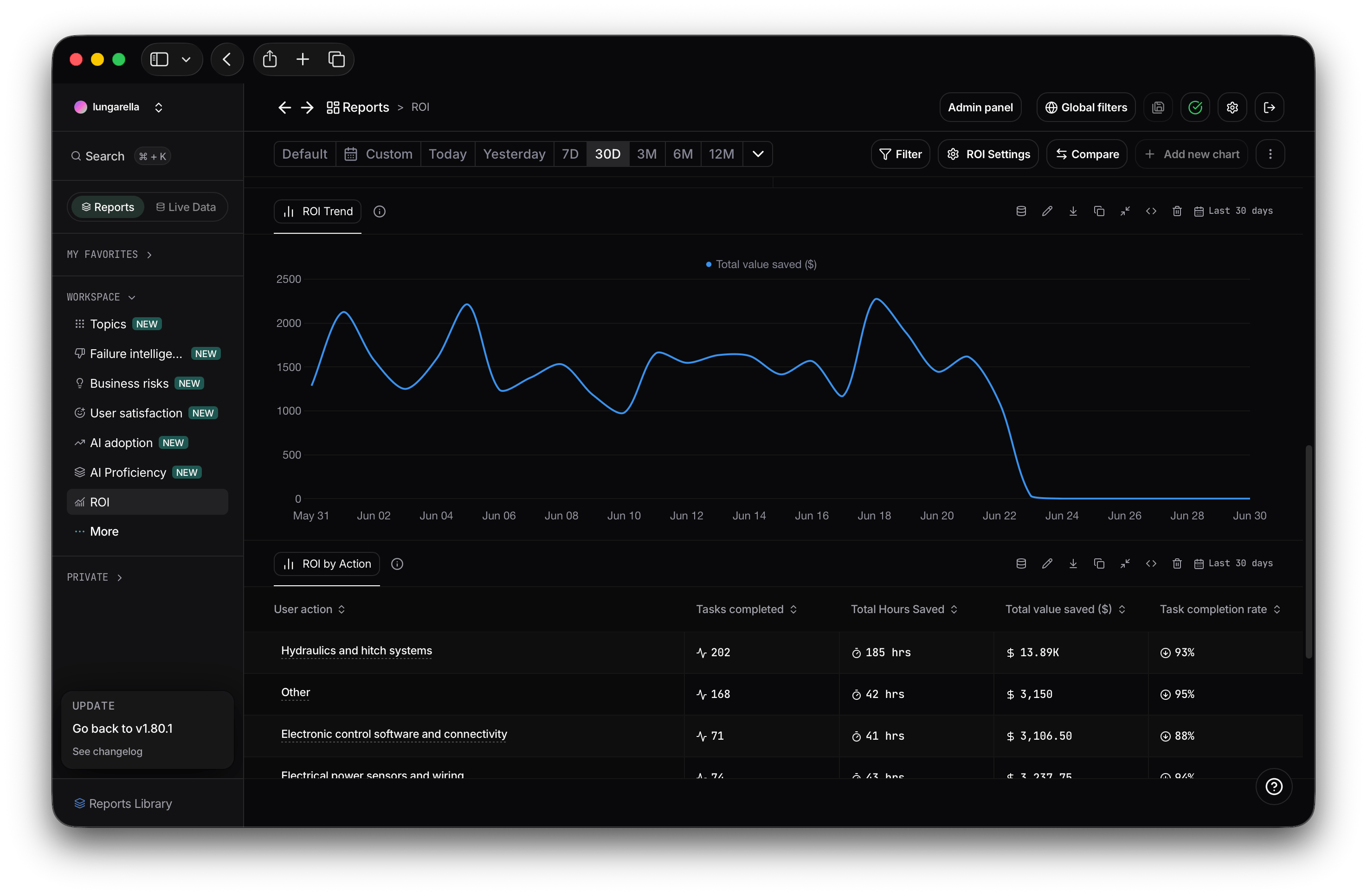Image resolution: width=1367 pixels, height=896 pixels.
Task: Click the database icon in ROI by Action toolbar
Action: coord(1021,563)
